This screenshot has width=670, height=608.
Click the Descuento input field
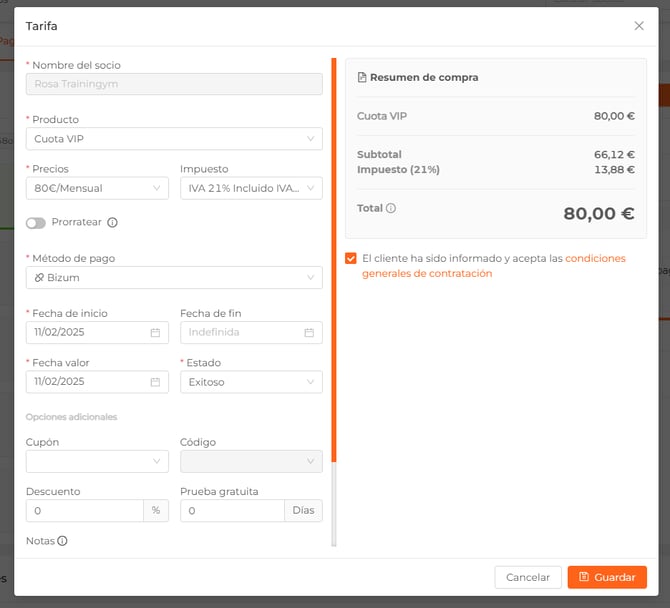pyautogui.click(x=85, y=511)
